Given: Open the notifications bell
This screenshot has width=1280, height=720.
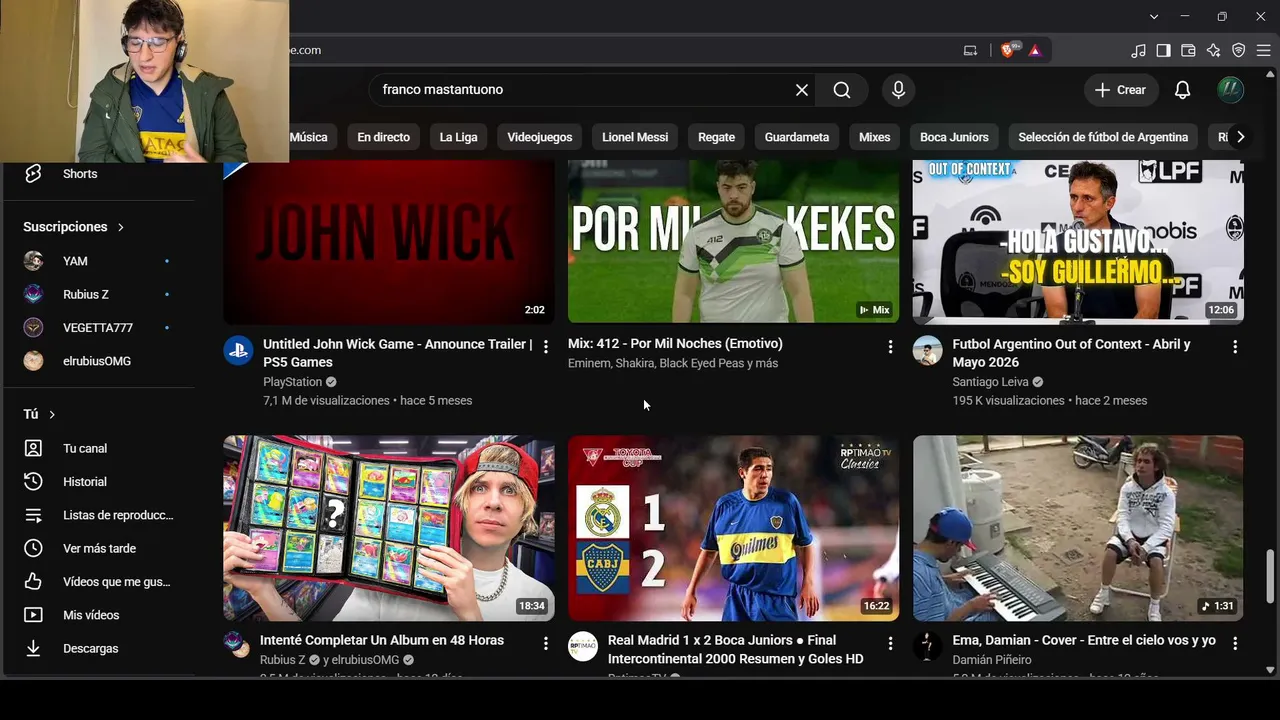Looking at the screenshot, I should click(1182, 90).
